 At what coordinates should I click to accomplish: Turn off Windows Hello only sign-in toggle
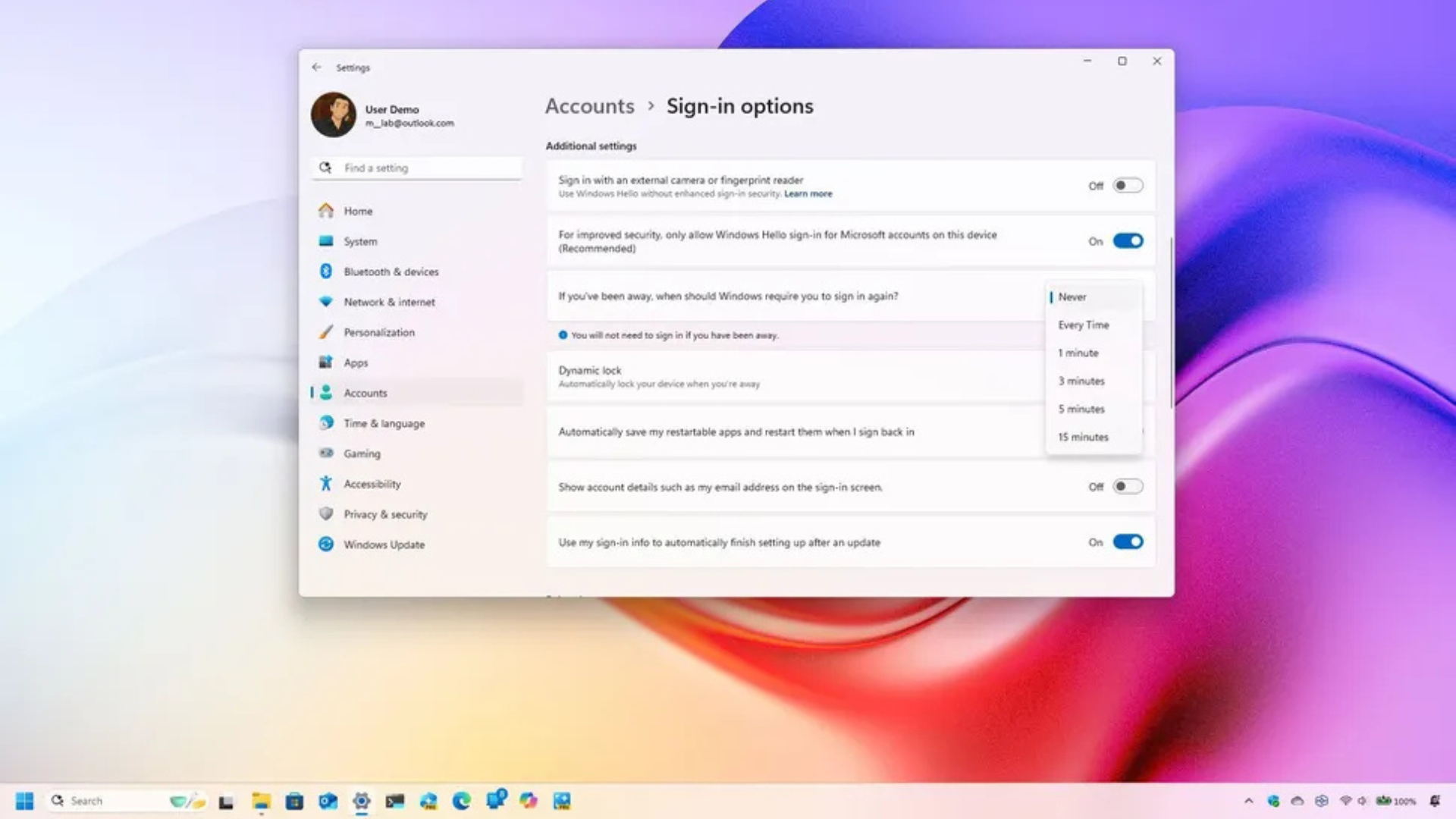click(1127, 241)
